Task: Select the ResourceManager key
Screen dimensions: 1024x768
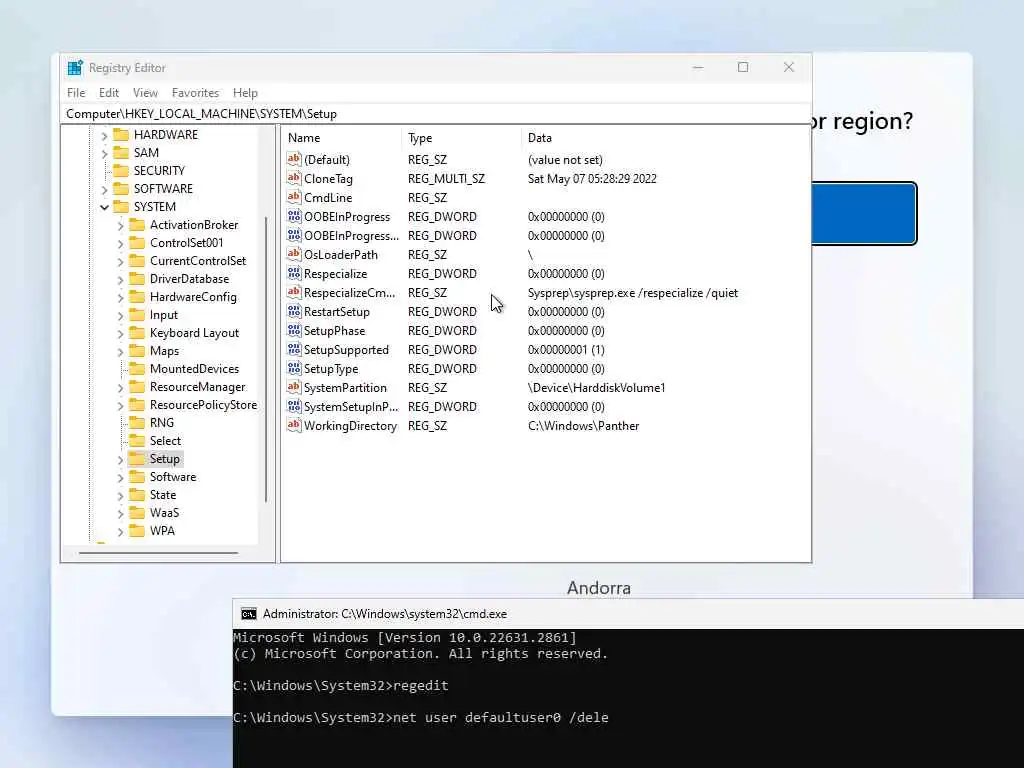Action: pos(198,387)
